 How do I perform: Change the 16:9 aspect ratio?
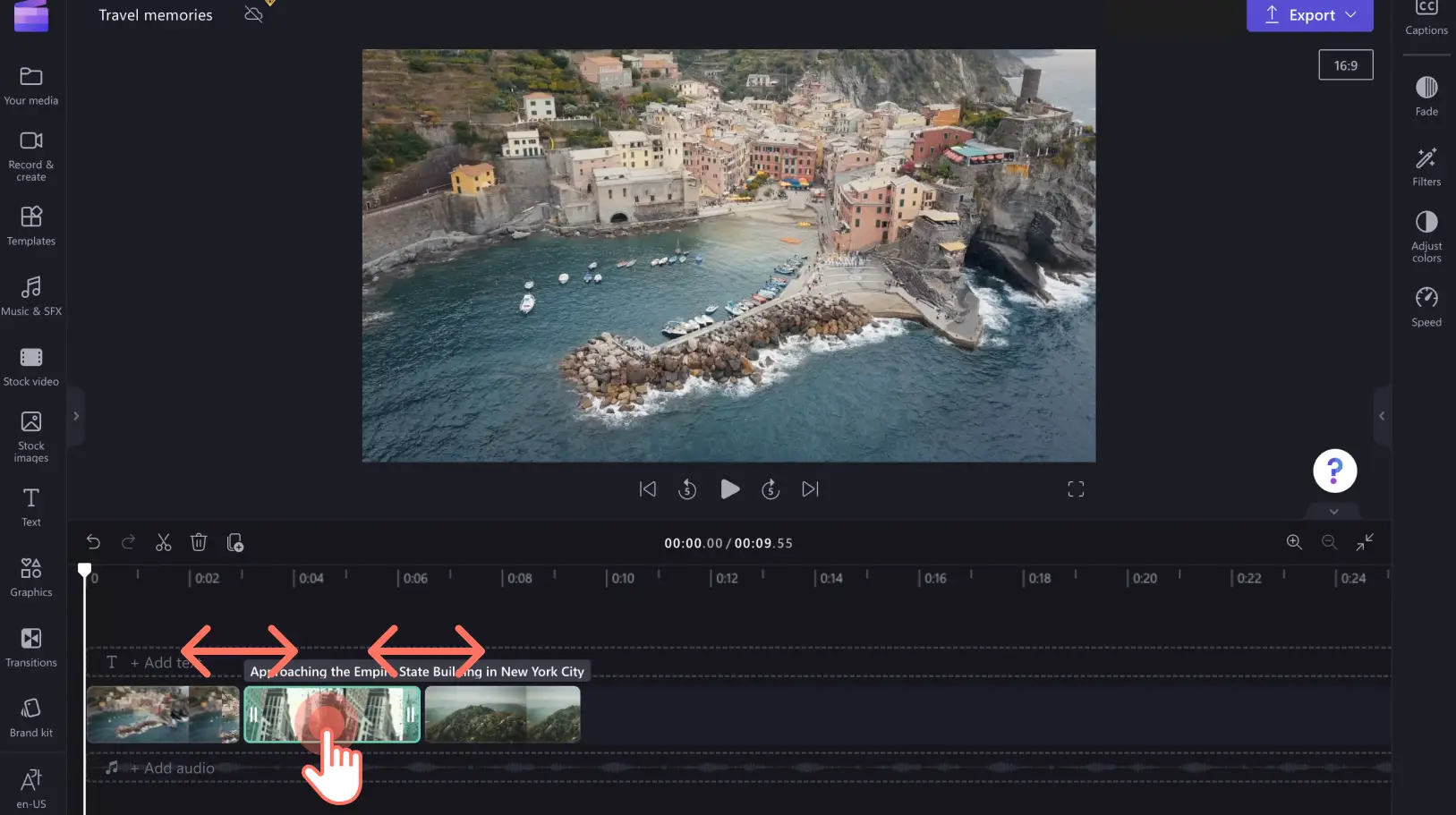1345,65
